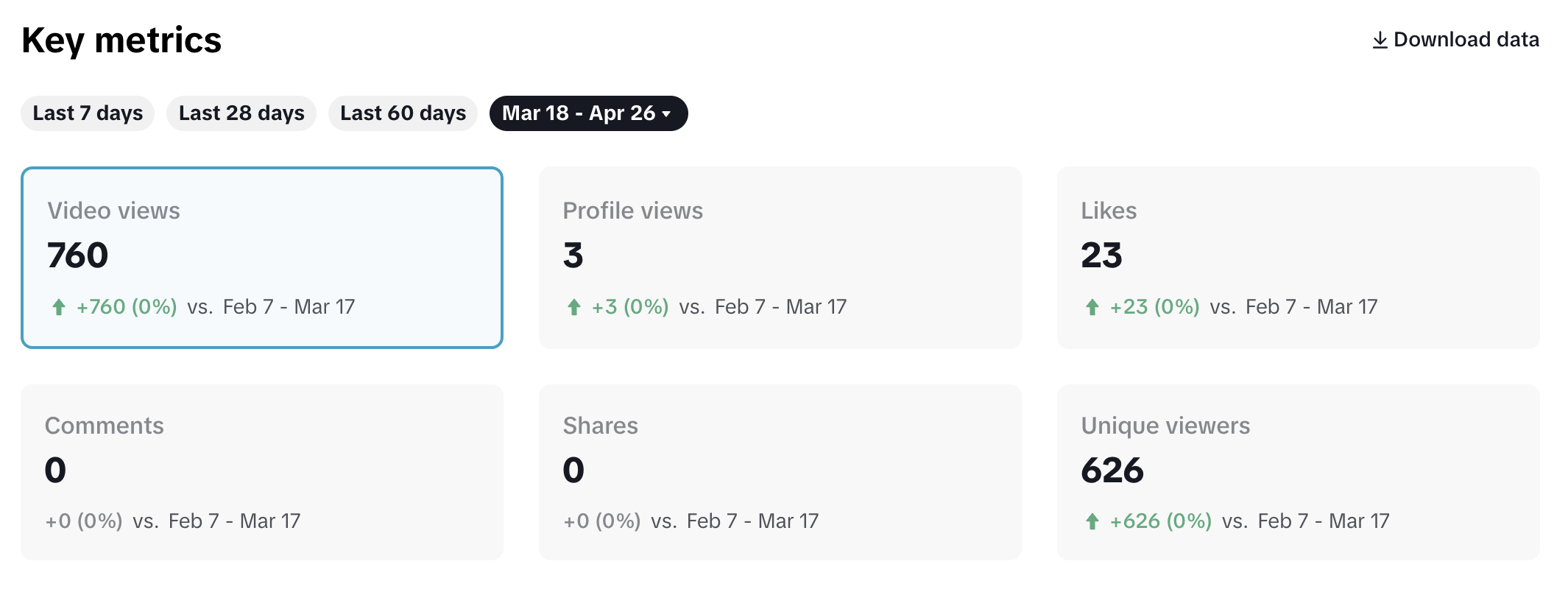Viewport: 1568px width, 592px height.
Task: Click the 626 unique viewers count
Action: click(1112, 471)
